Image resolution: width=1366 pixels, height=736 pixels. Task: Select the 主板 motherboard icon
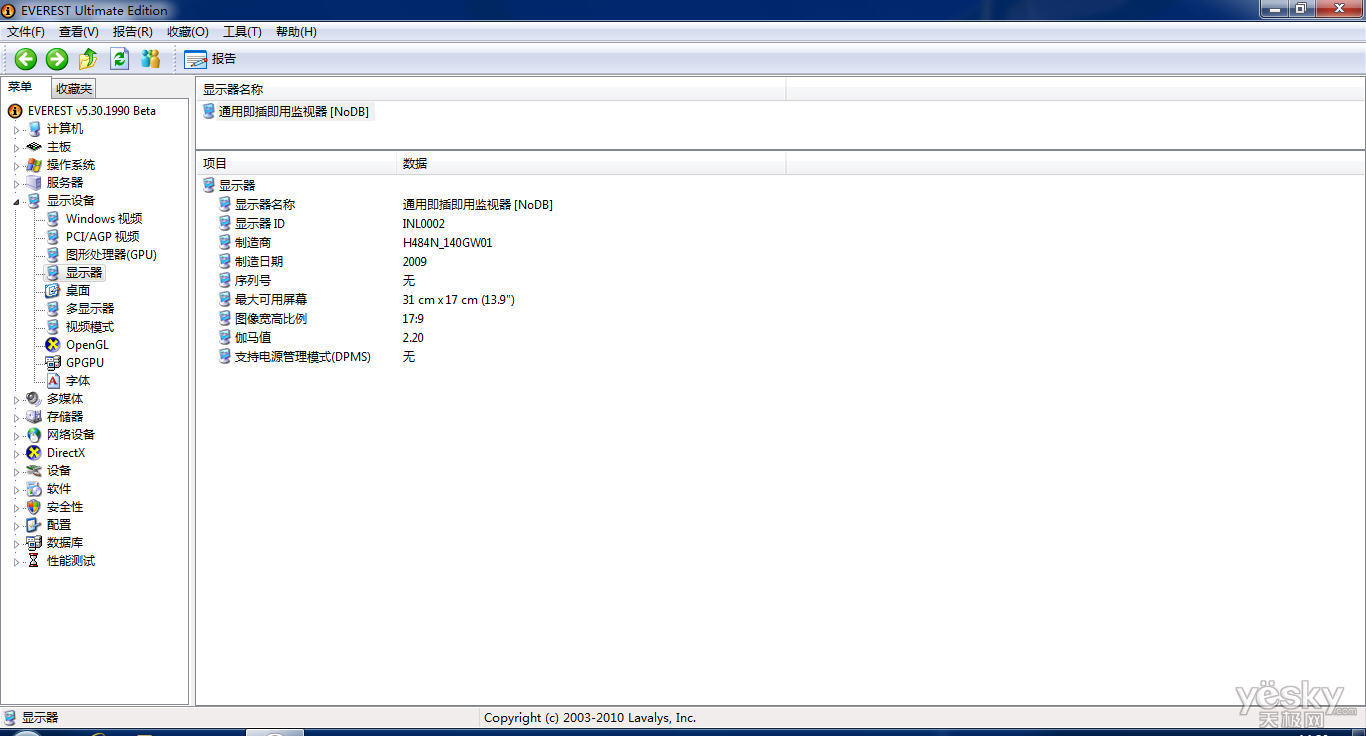(34, 147)
